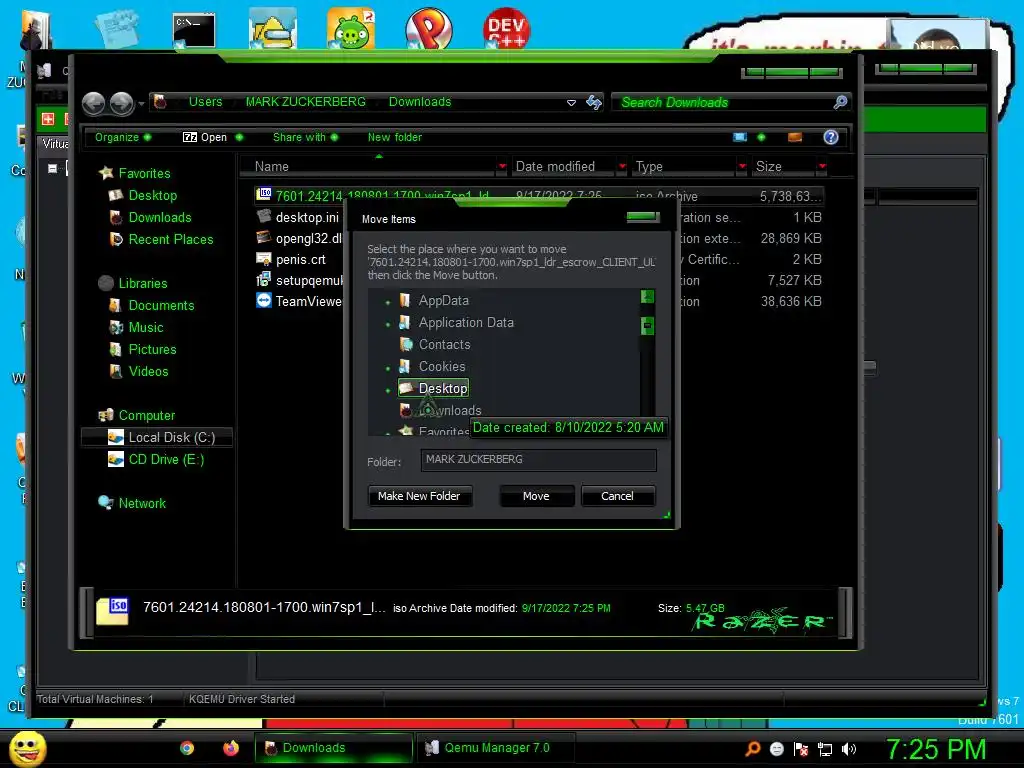Expand the Desktop folder node in dialog
Screen dimensions: 1024x768
coord(388,390)
